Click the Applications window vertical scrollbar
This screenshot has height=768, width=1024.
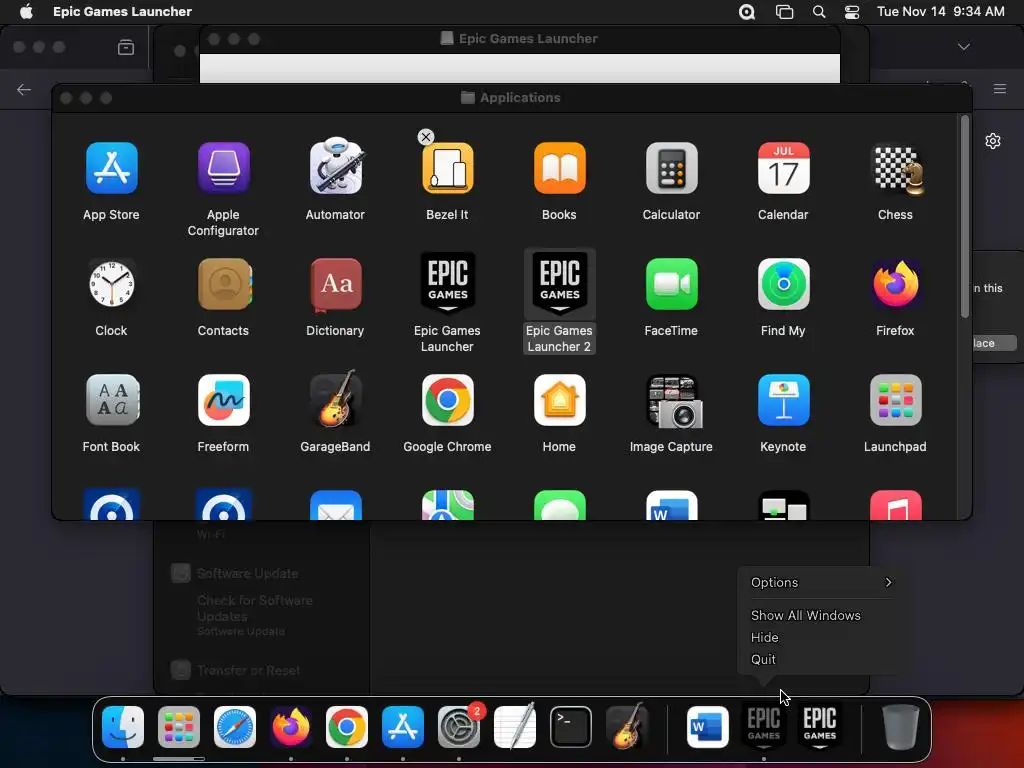[965, 218]
